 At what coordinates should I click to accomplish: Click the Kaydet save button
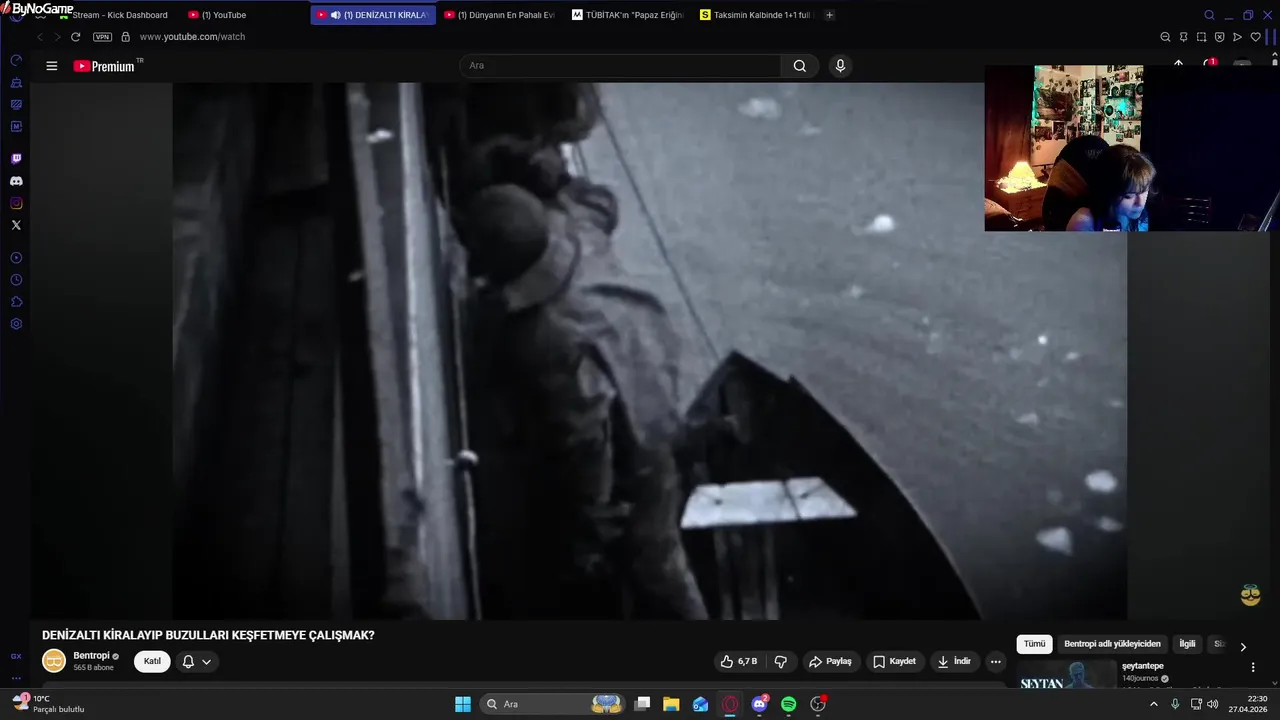(894, 661)
